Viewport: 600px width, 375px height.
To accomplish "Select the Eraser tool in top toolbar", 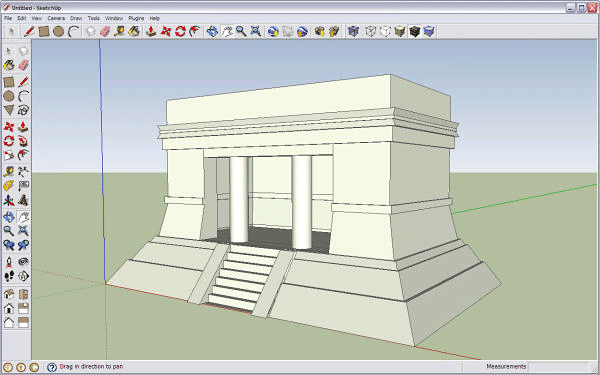I will [105, 31].
